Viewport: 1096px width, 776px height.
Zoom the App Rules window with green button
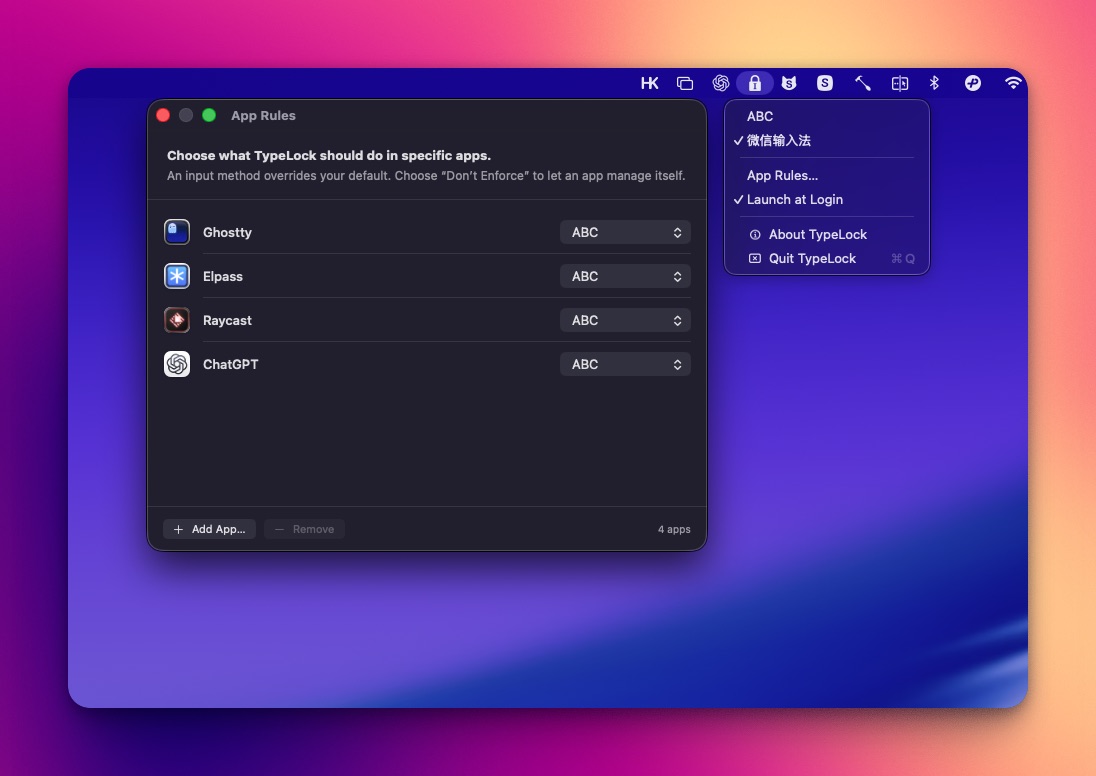pos(209,115)
